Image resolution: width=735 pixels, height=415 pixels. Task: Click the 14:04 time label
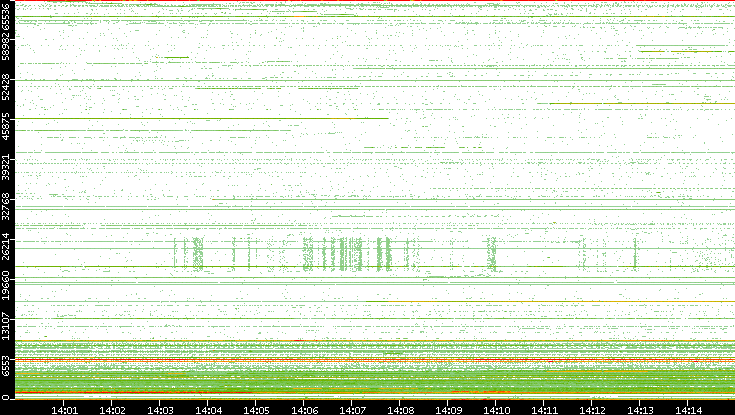click(208, 409)
